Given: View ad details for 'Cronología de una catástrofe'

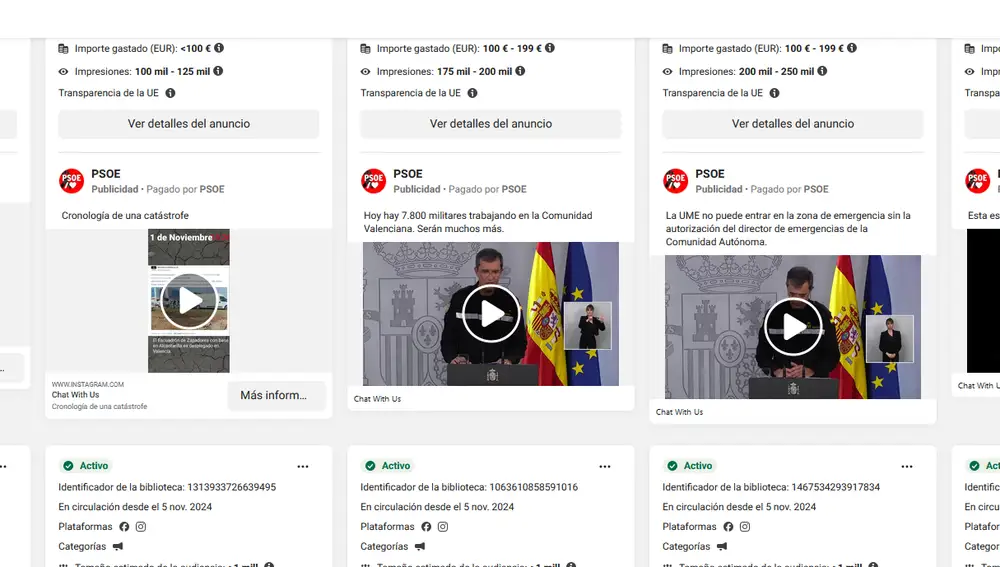Looking at the screenshot, I should tap(189, 124).
